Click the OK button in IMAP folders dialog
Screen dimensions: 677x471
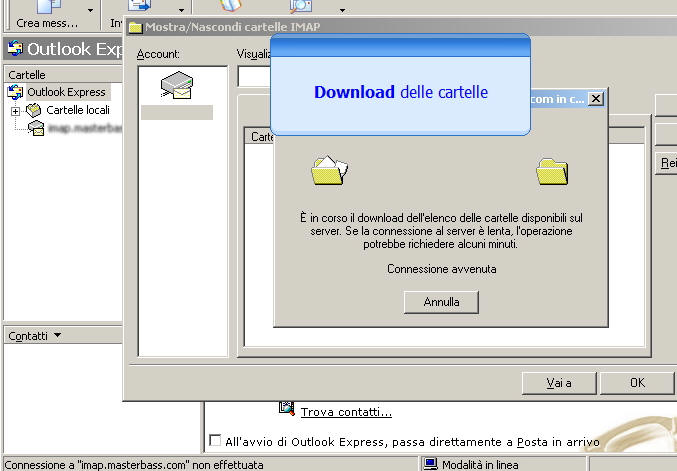coord(637,383)
